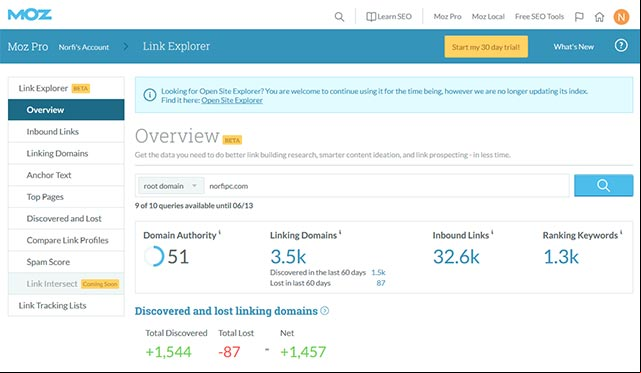Select Overview in sidebar
The height and width of the screenshot is (373, 641).
66,110
